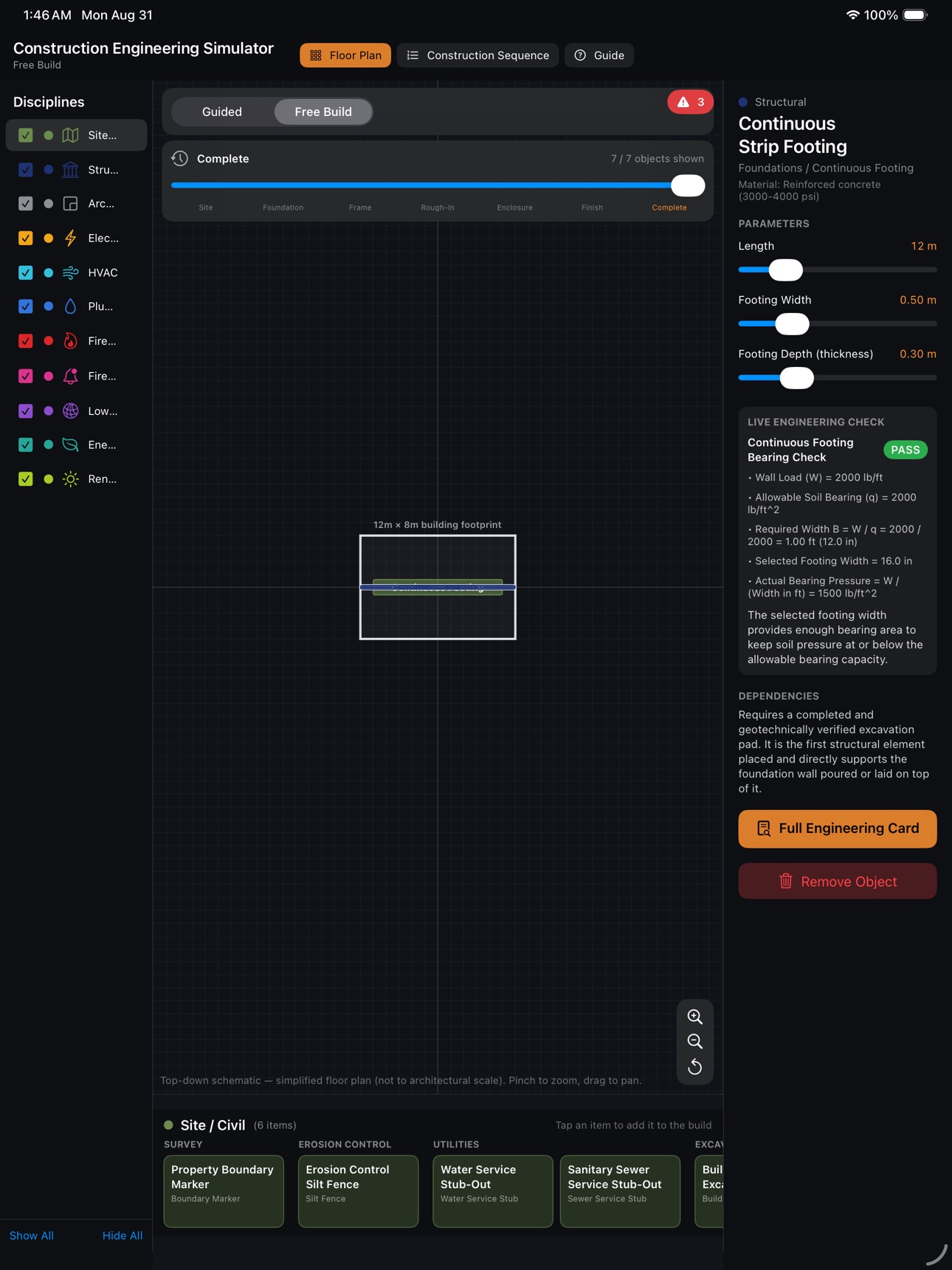Adjust the Footing Depth slider handle
This screenshot has height=1270, width=952.
click(x=797, y=378)
